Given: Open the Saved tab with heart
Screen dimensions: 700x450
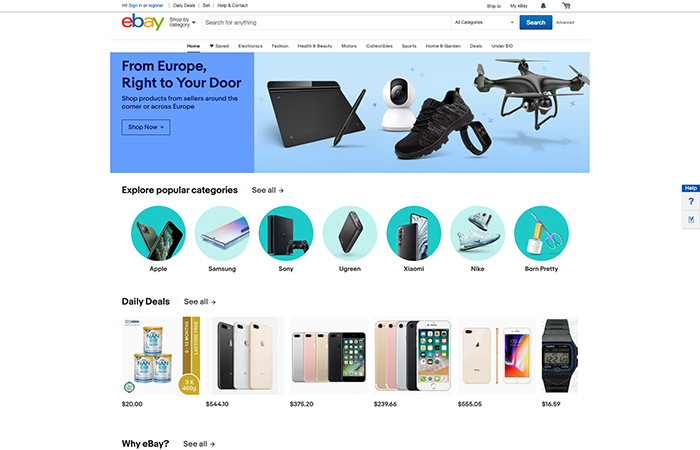Looking at the screenshot, I should click(x=219, y=46).
